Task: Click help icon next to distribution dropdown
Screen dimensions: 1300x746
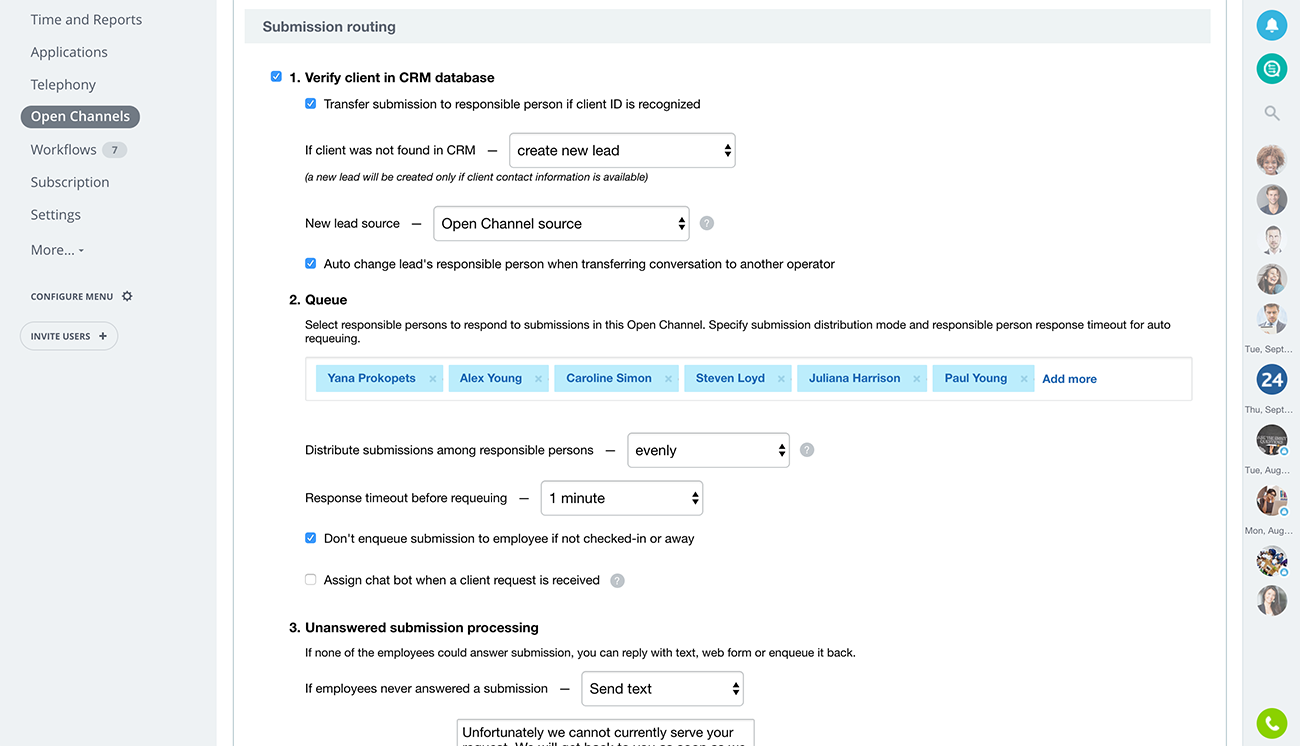Action: point(807,450)
